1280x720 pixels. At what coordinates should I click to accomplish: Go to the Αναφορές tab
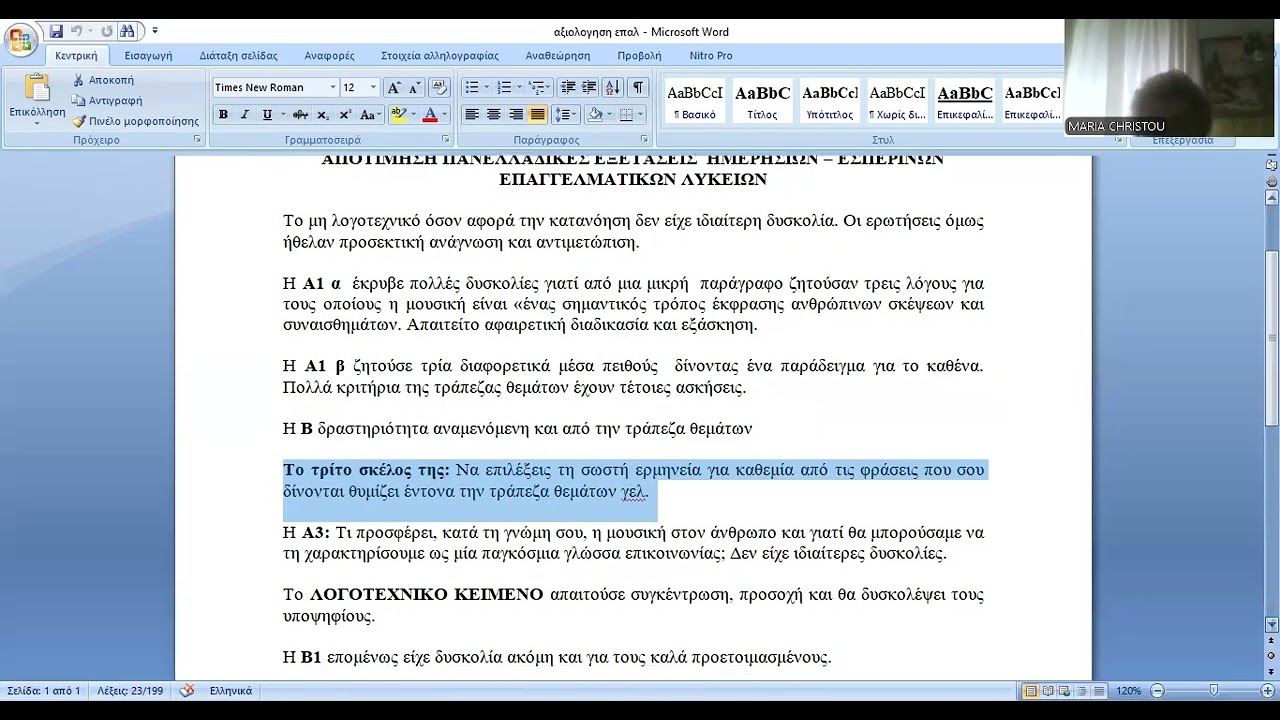coord(329,56)
